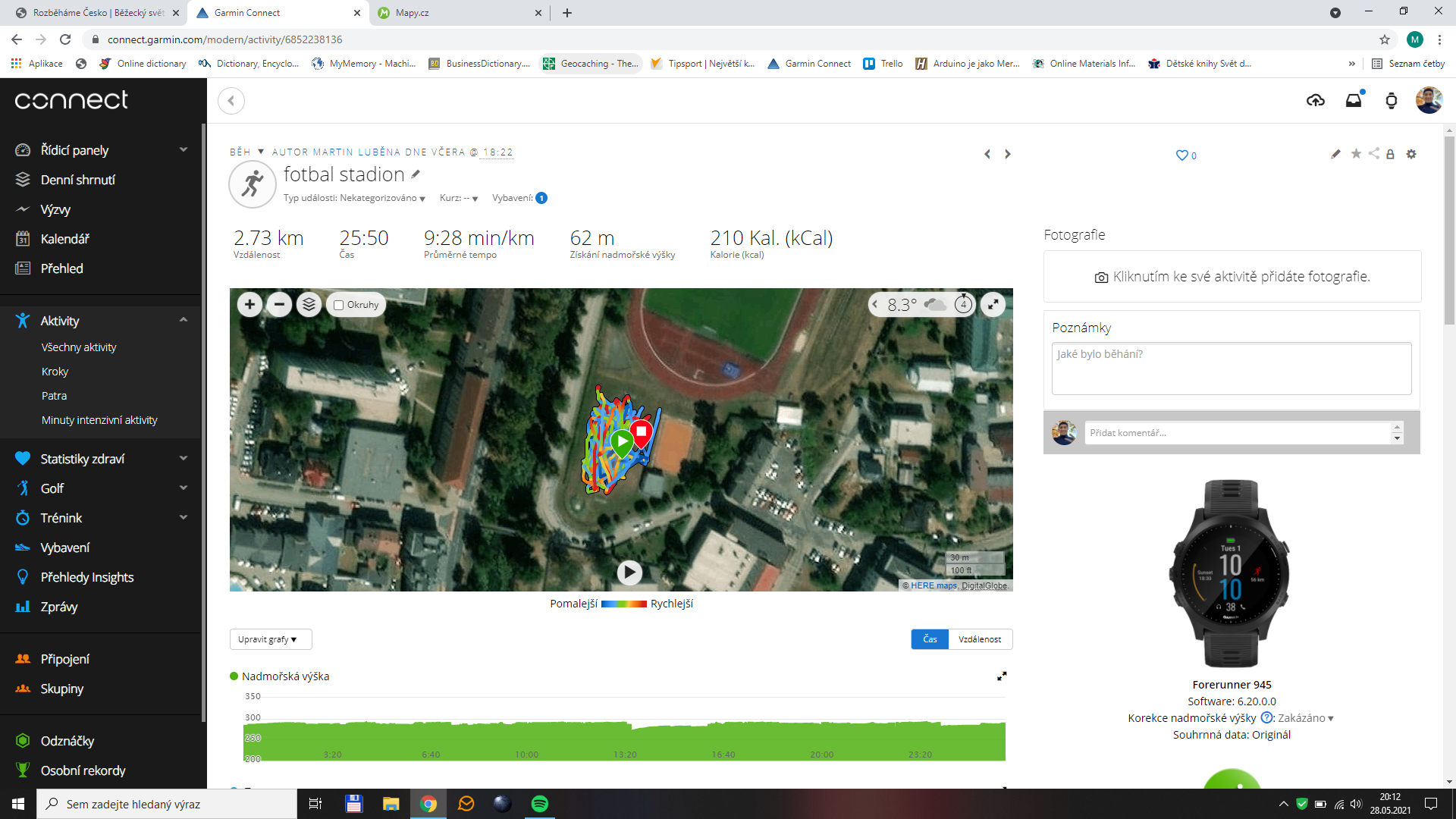Viewport: 1456px width, 819px height.
Task: Open Kroky submenu item
Action: click(55, 372)
